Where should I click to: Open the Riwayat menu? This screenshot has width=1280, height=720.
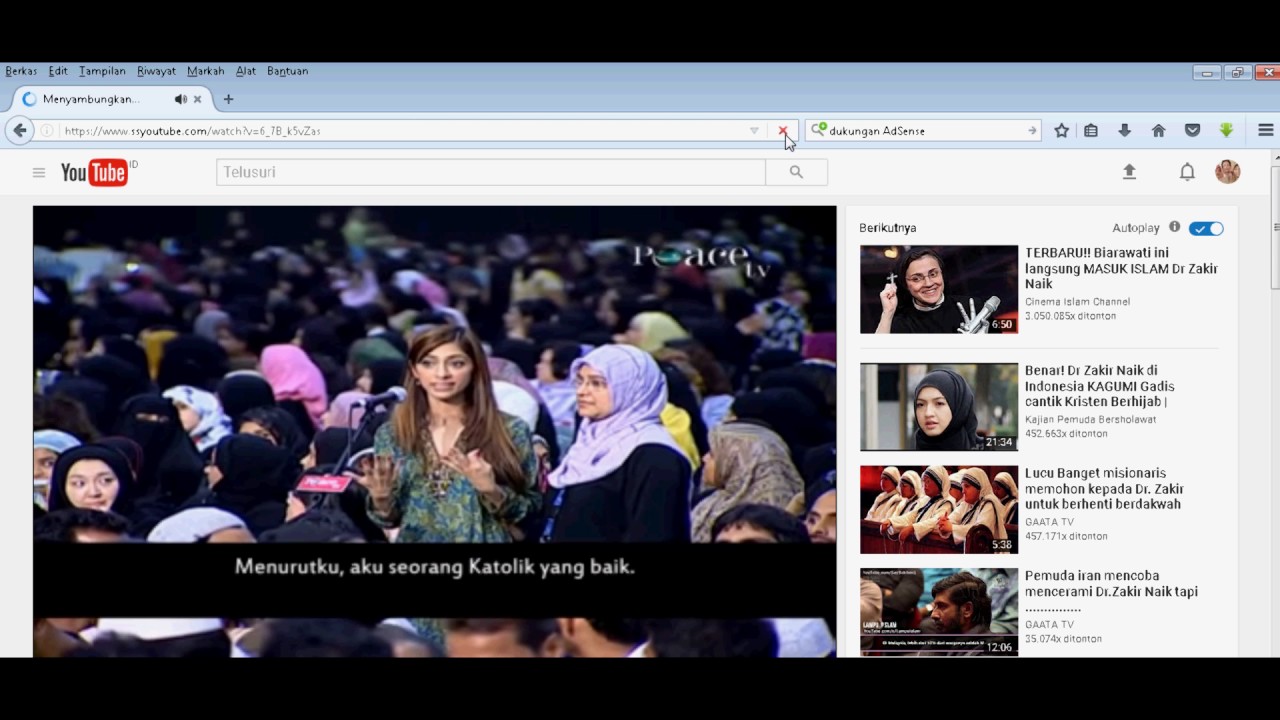(x=156, y=71)
